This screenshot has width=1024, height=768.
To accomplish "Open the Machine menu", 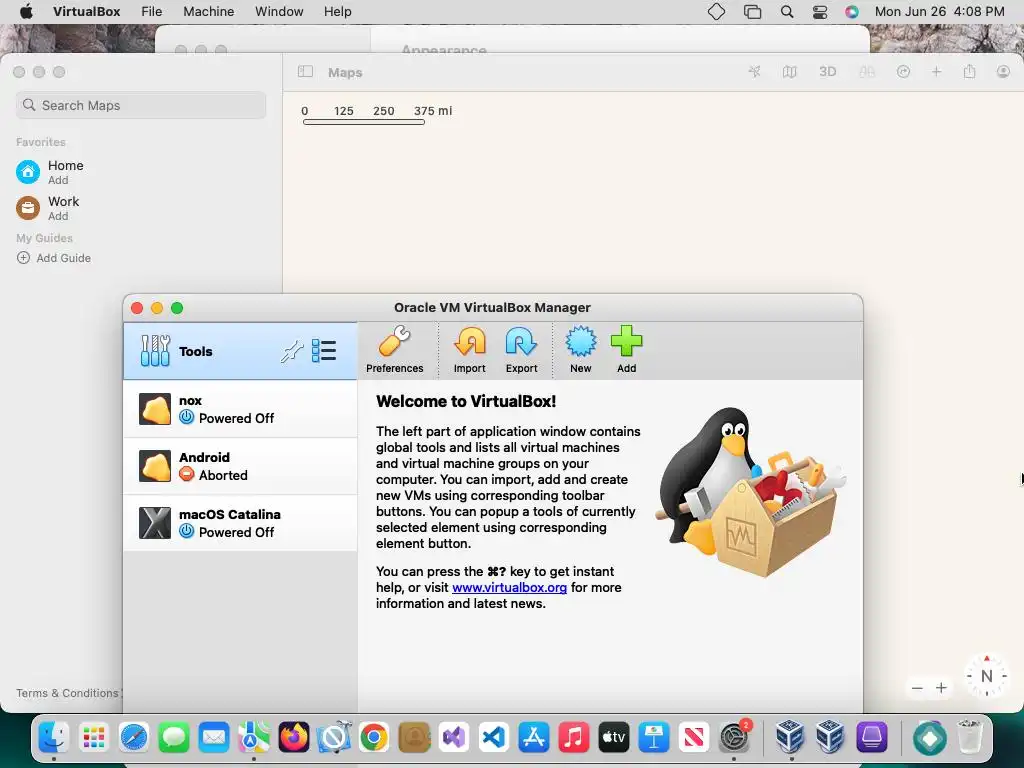I will [208, 12].
